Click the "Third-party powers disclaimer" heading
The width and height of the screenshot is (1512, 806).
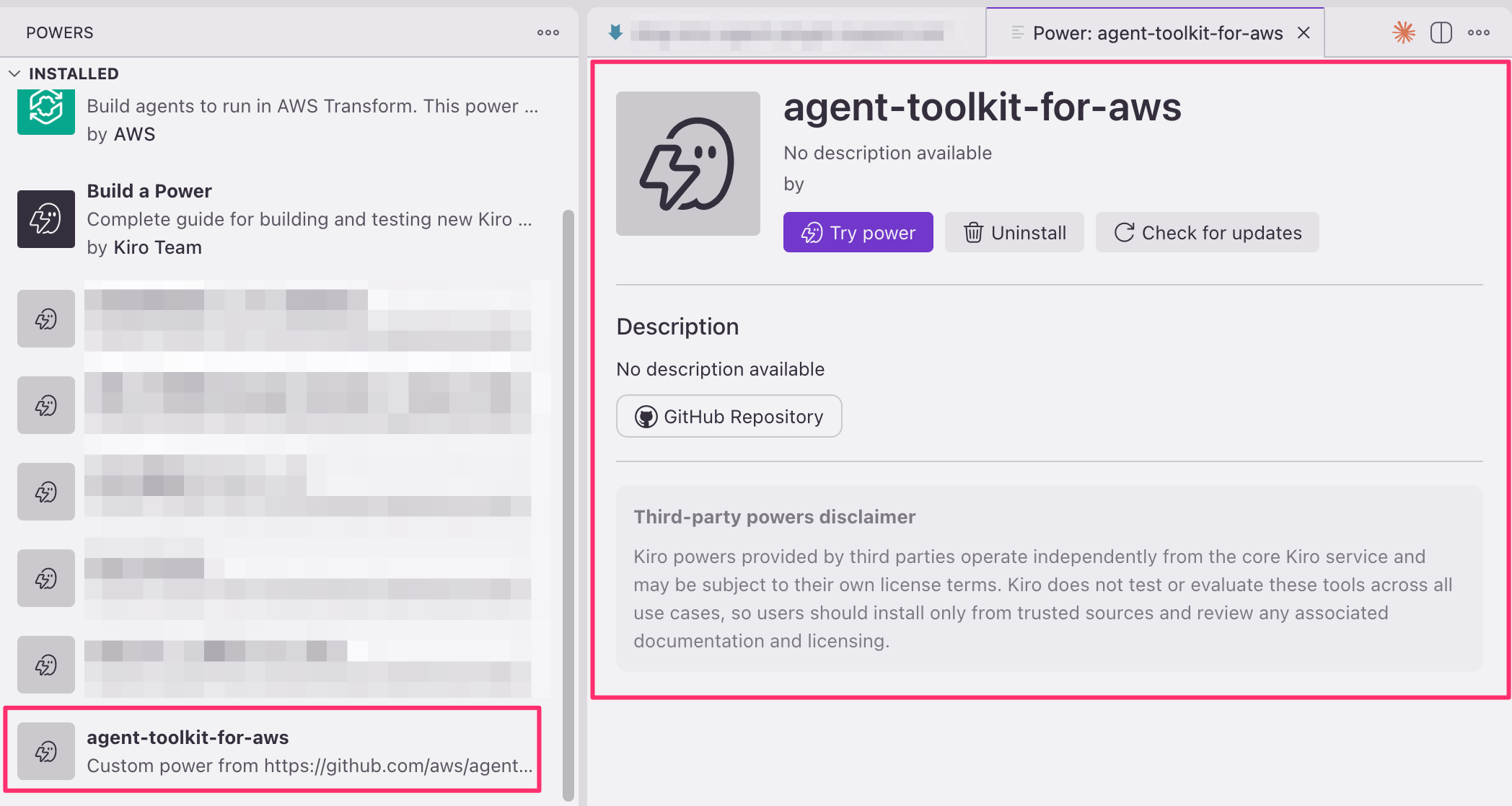coord(775,517)
